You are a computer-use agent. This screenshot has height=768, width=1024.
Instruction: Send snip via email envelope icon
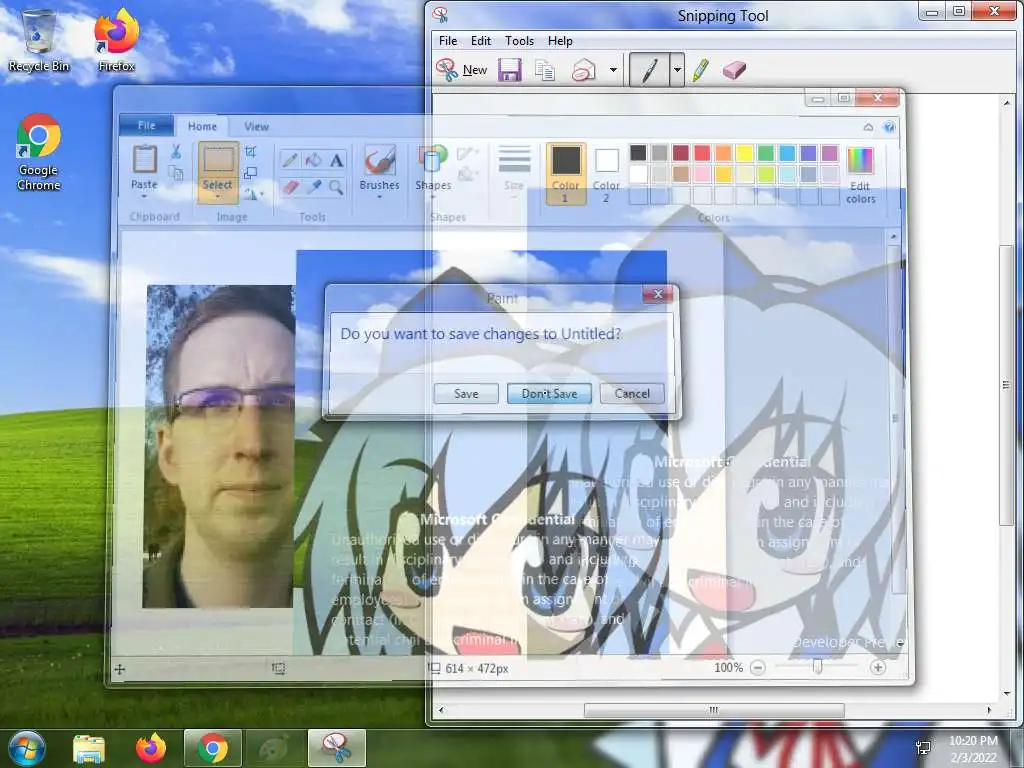(x=583, y=70)
